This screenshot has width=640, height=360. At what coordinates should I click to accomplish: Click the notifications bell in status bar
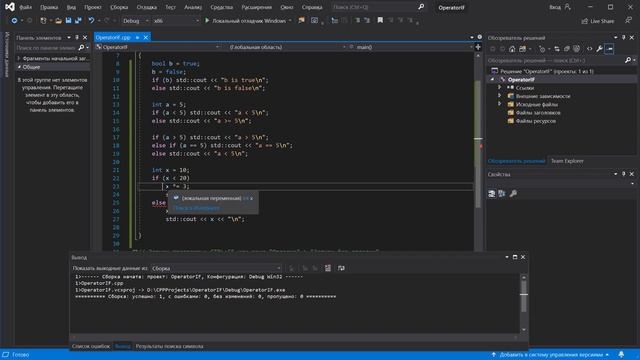(x=621, y=355)
